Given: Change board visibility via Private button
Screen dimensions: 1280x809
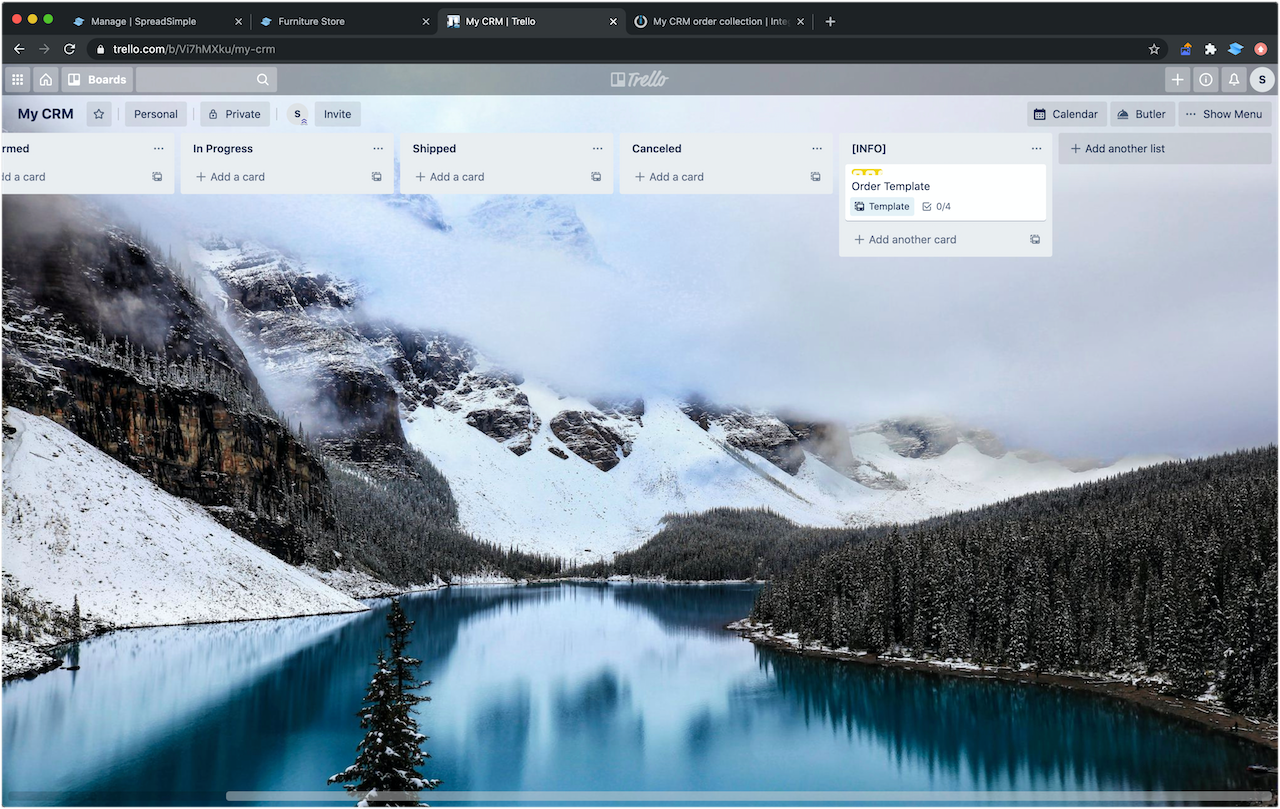Looking at the screenshot, I should pyautogui.click(x=234, y=114).
